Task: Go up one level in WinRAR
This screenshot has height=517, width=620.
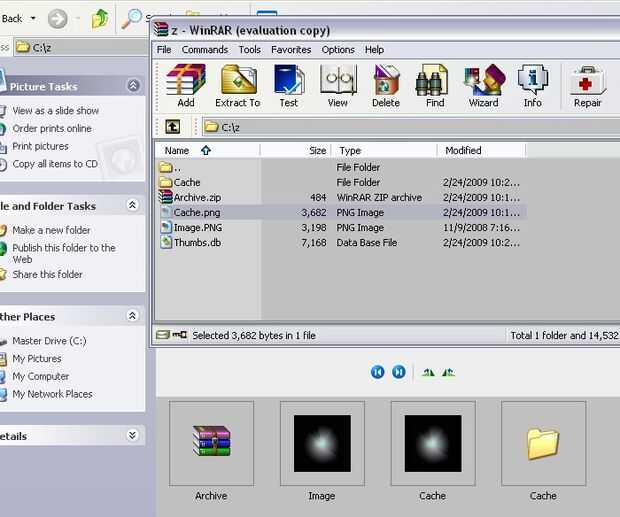Action: 172,127
